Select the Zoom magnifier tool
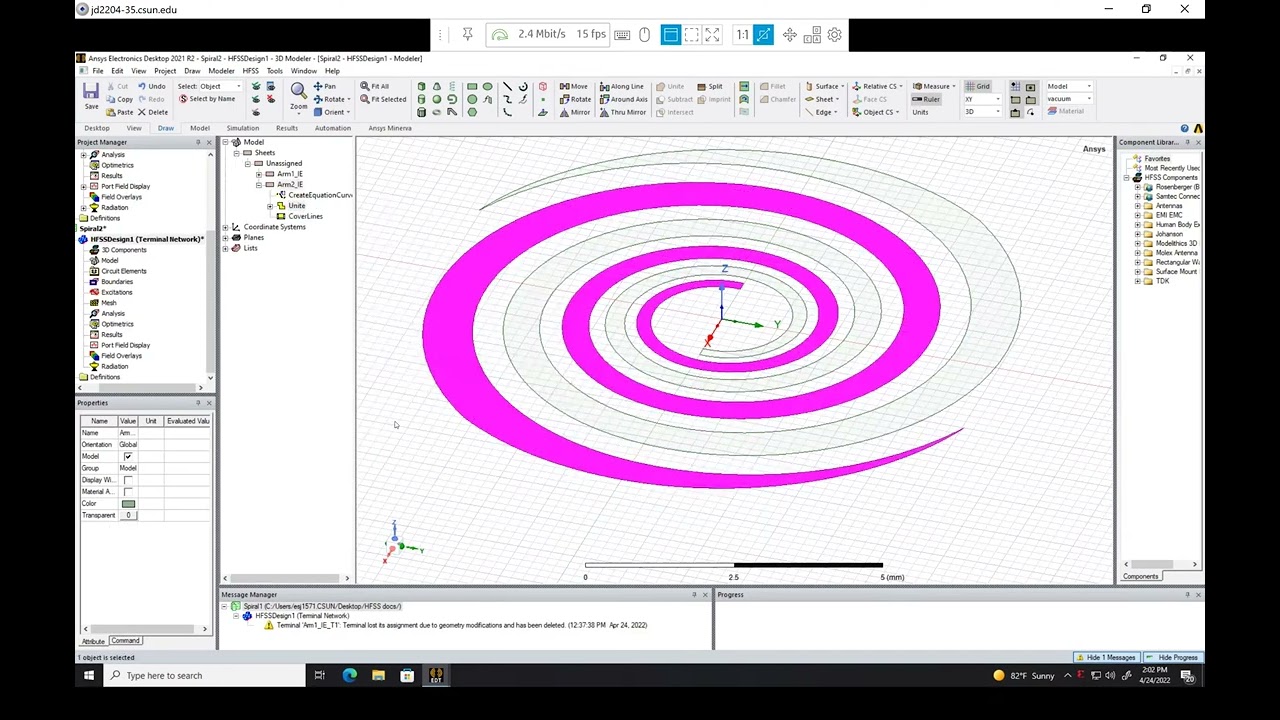 (298, 96)
